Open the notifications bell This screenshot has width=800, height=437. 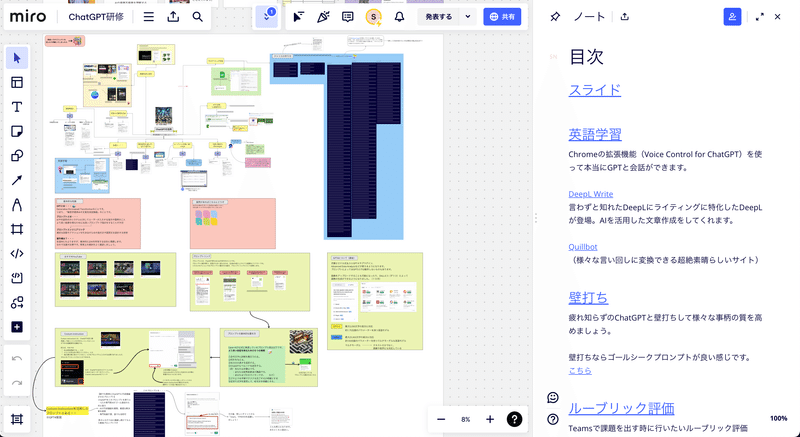(399, 17)
